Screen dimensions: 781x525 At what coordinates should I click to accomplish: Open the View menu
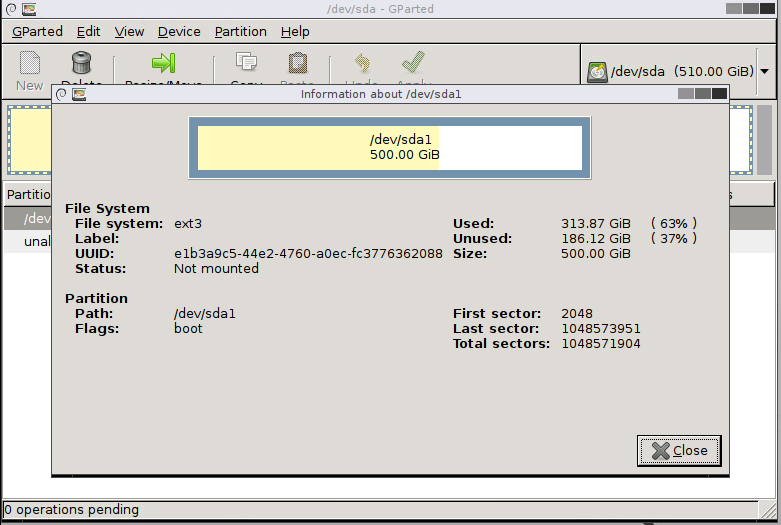[129, 31]
